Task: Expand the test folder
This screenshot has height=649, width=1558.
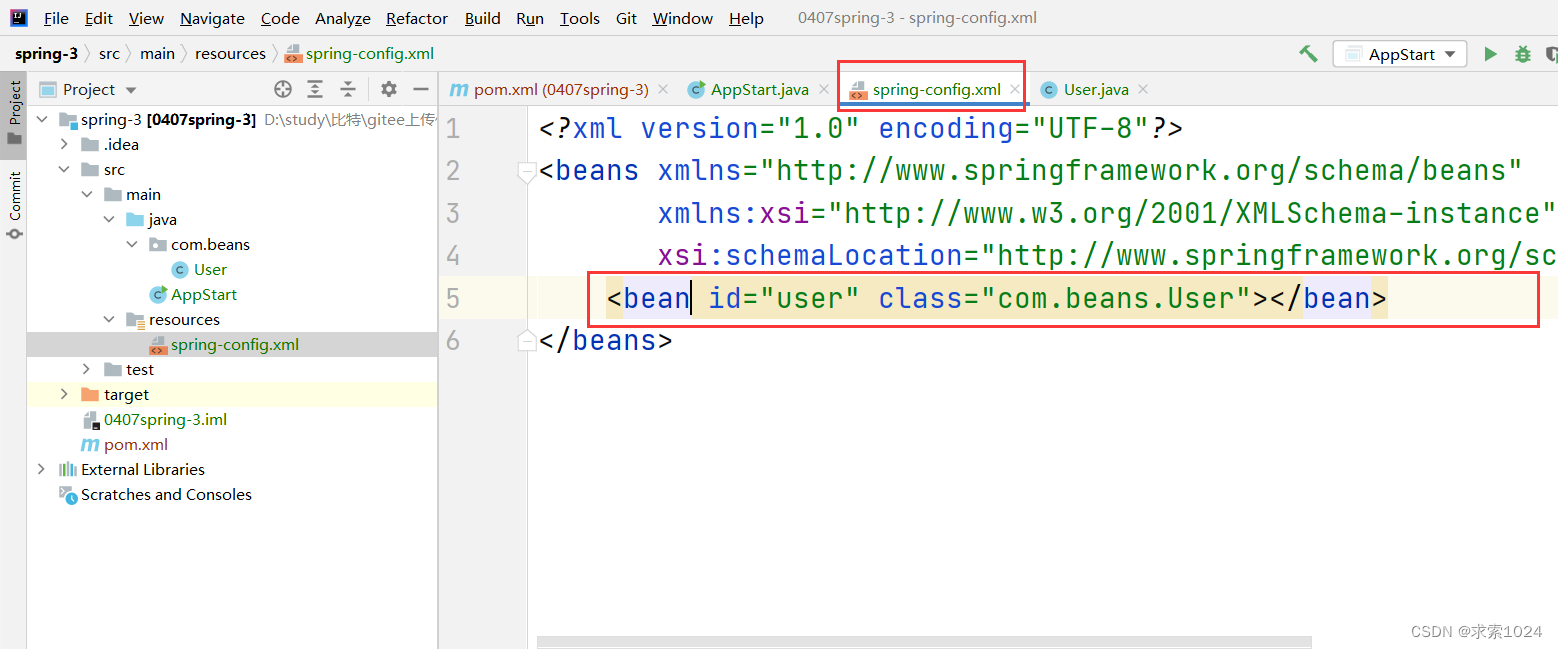Action: click(x=87, y=369)
